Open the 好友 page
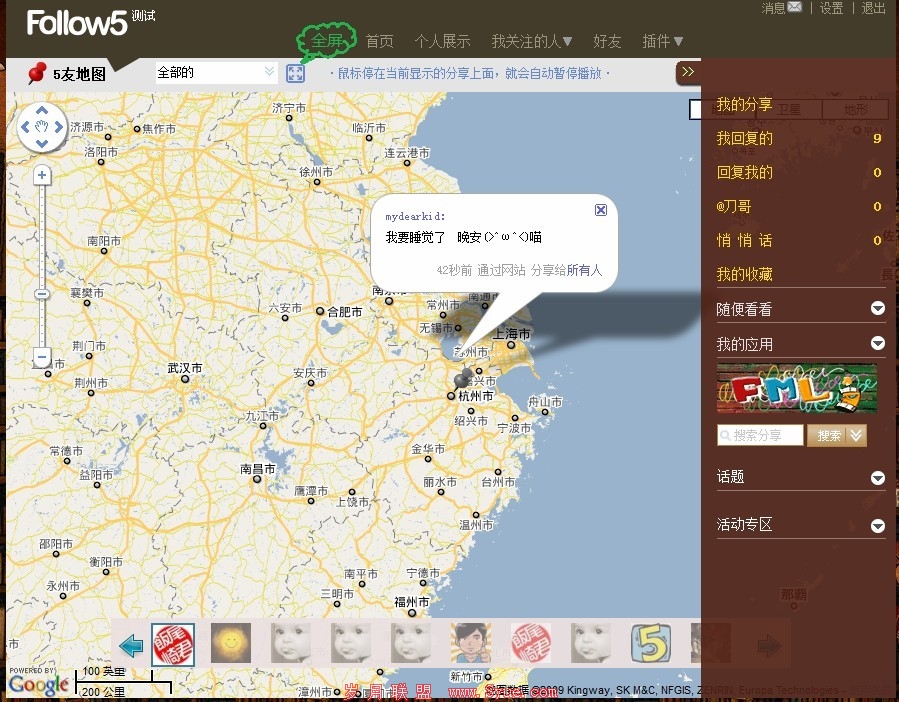899x702 pixels. (x=607, y=41)
